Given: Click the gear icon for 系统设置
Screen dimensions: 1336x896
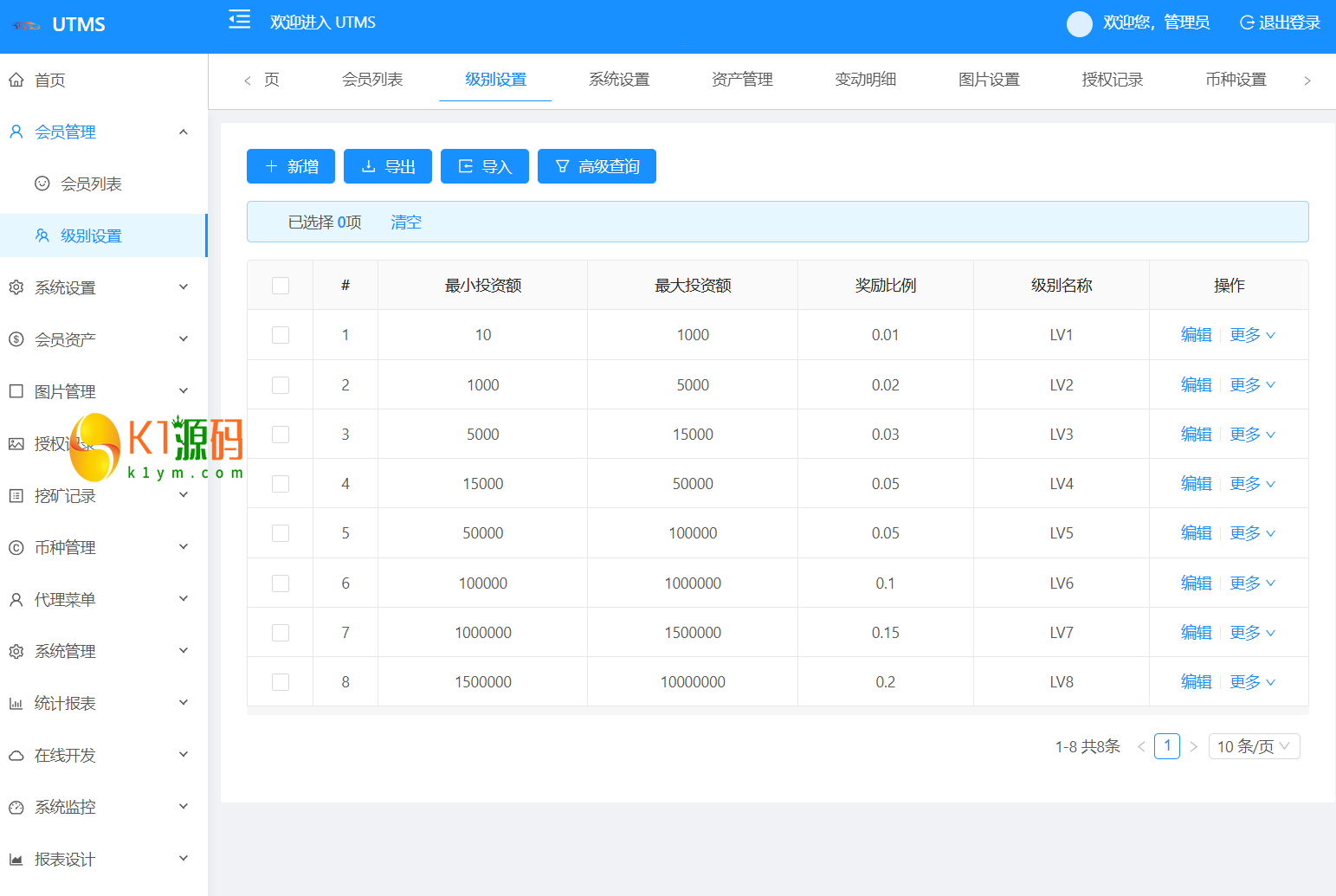Looking at the screenshot, I should (16, 287).
